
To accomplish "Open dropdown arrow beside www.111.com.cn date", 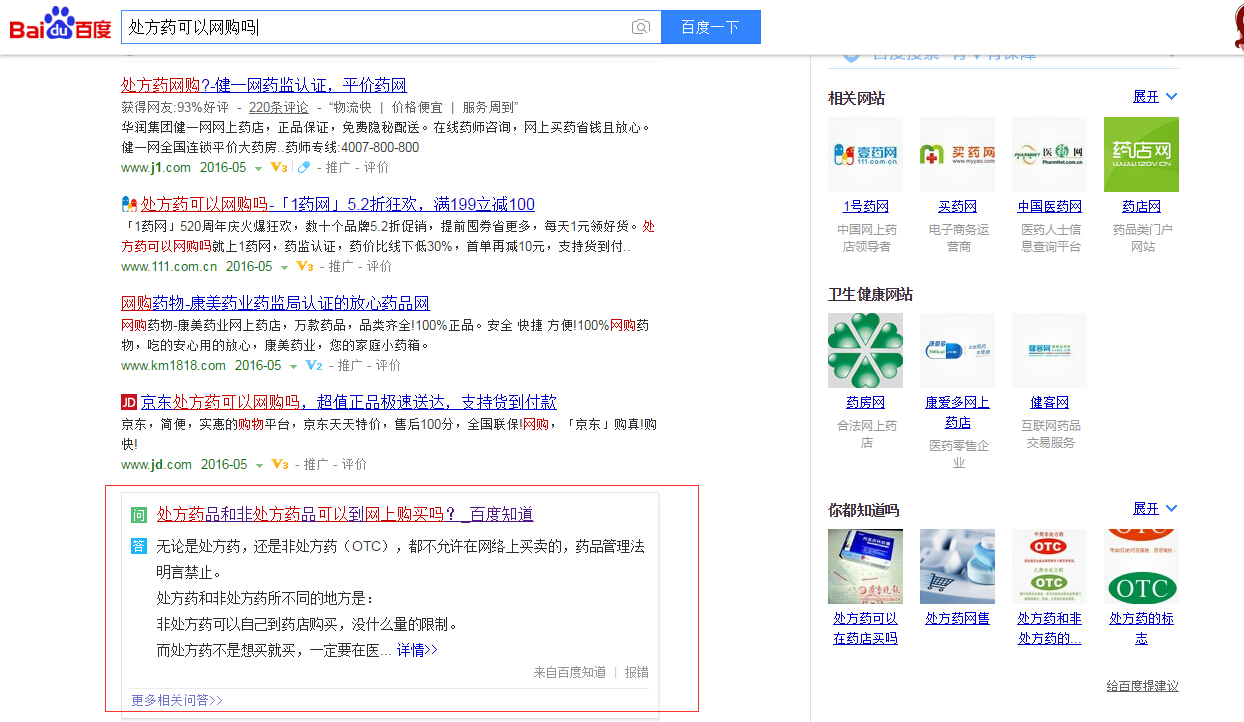I will (x=284, y=267).
